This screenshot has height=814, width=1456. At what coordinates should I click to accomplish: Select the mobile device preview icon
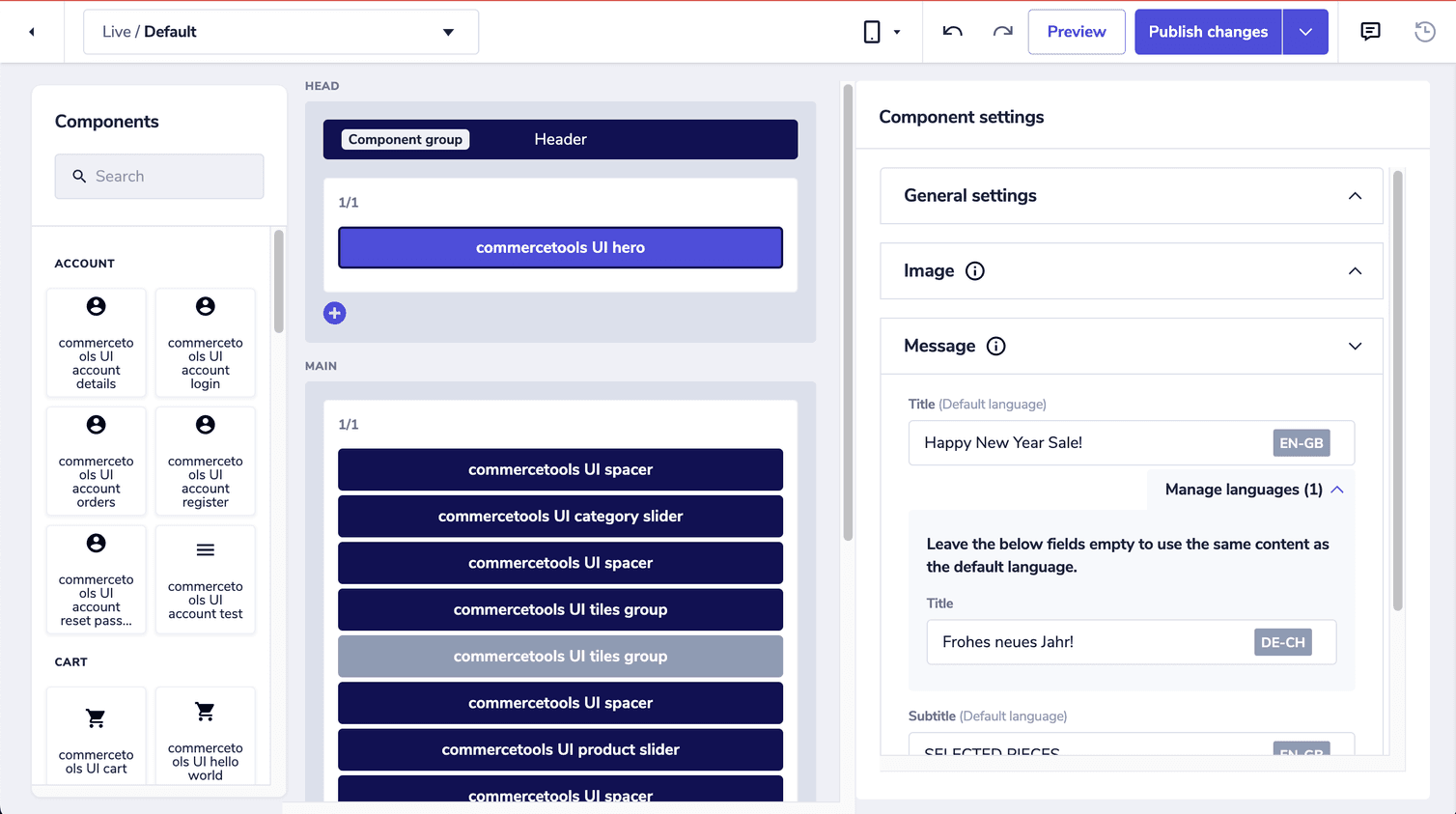(870, 31)
